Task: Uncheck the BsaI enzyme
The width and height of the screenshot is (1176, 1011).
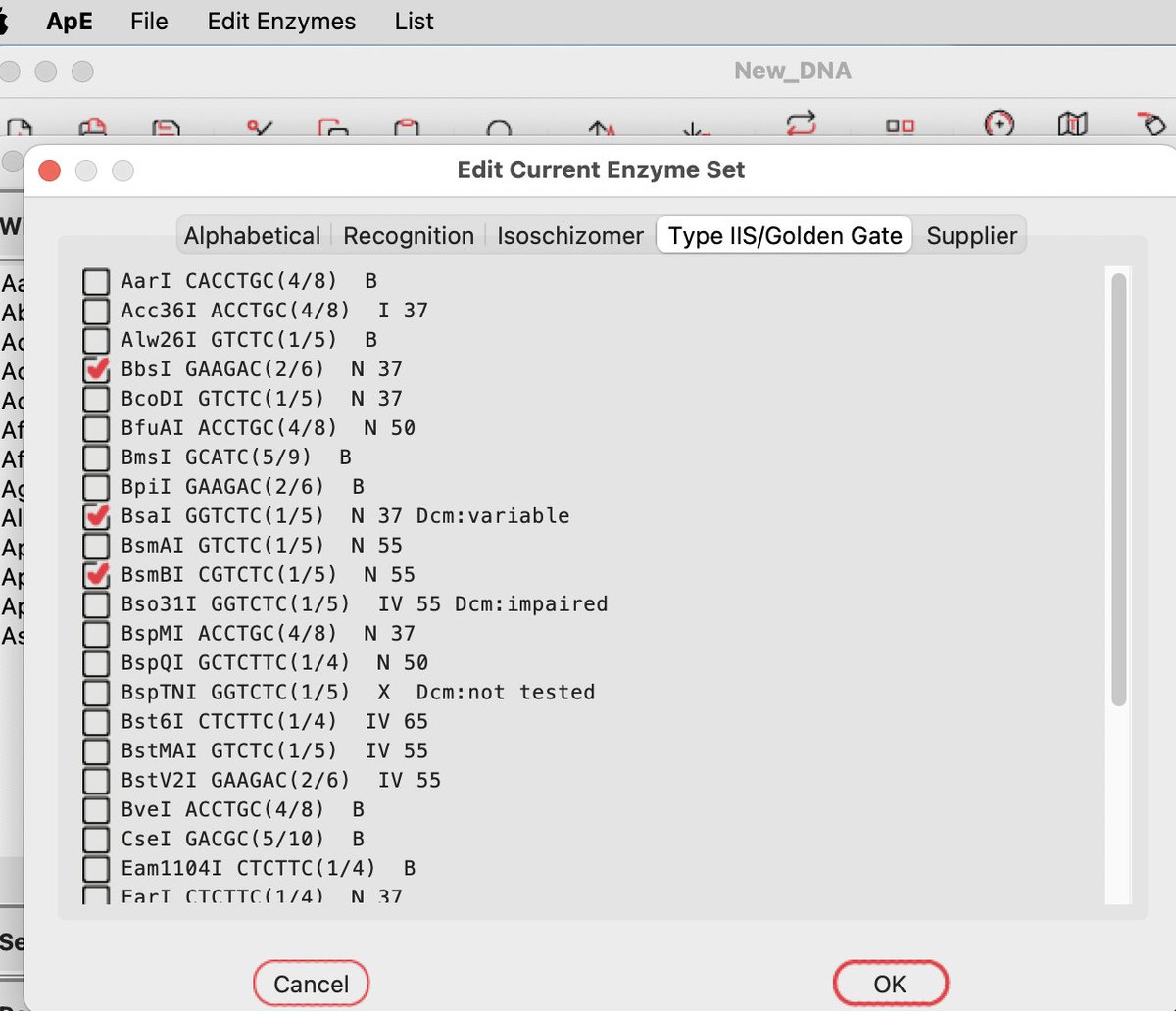Action: pos(96,517)
